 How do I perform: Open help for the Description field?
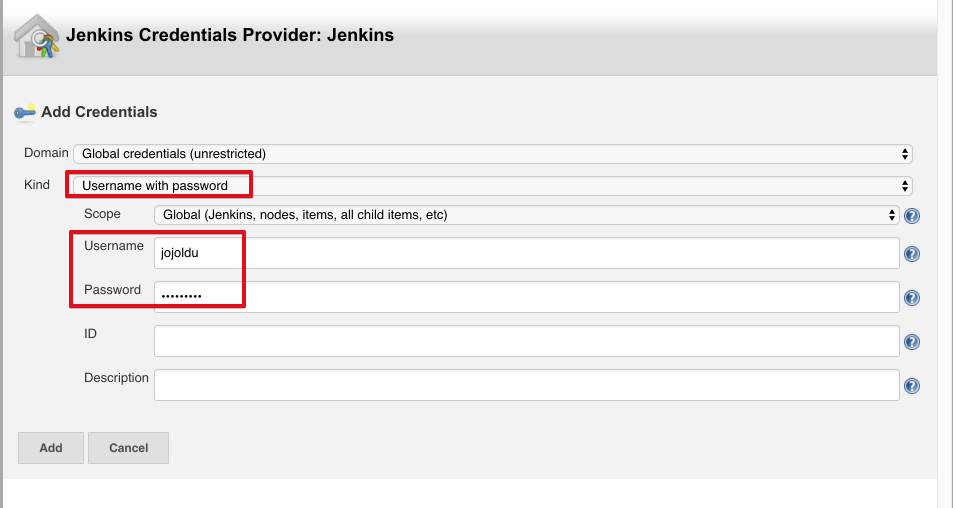click(912, 386)
